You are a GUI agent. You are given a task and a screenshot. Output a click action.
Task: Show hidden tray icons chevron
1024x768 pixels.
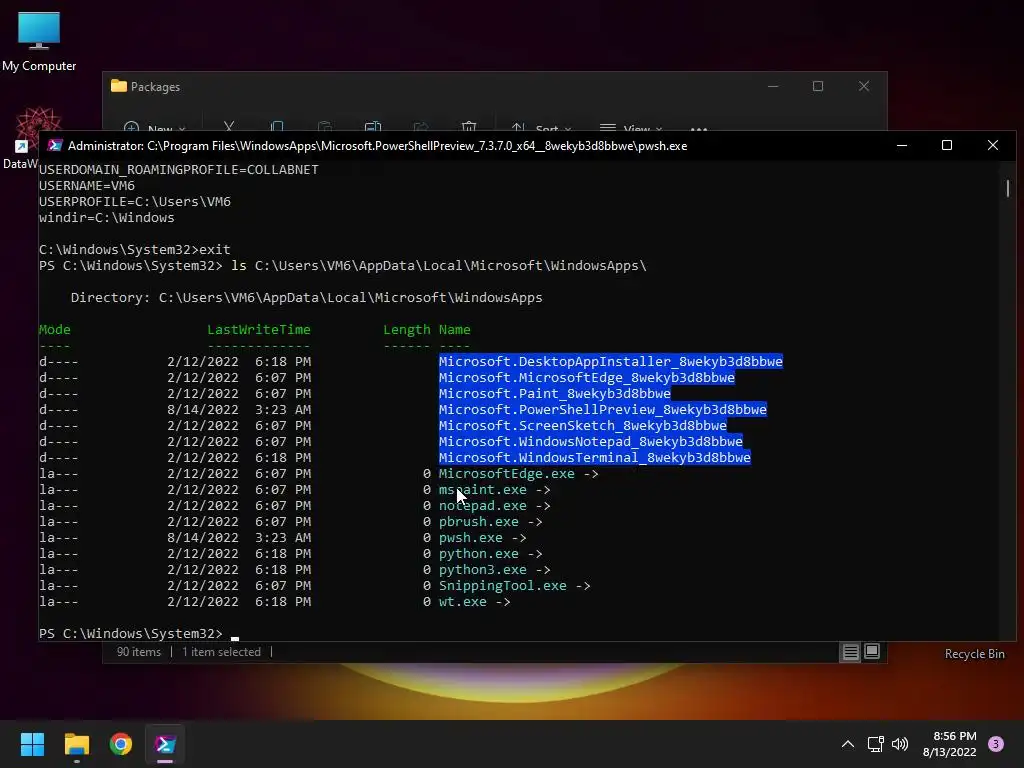848,744
